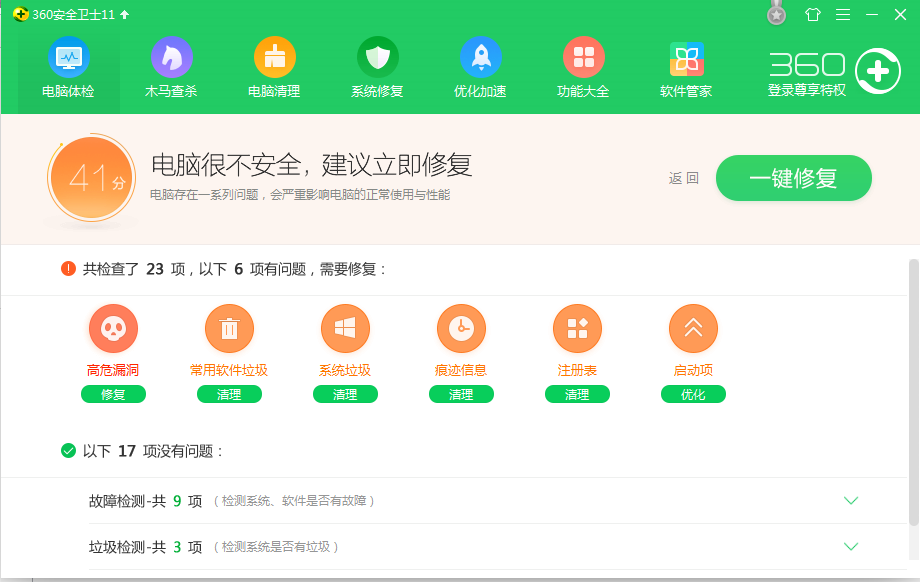Expand the 垃圾检测 section chevron
920x582 pixels.
tap(851, 546)
